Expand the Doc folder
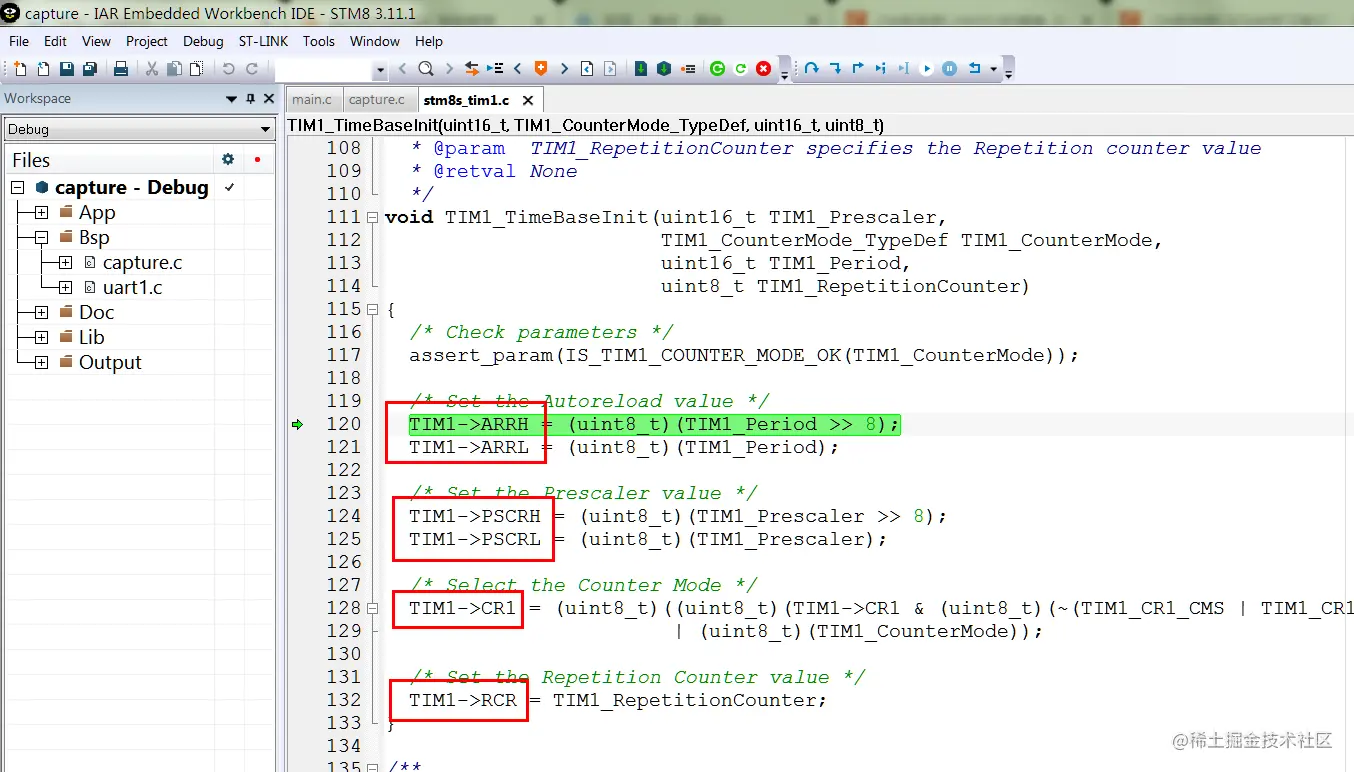Viewport: 1354px width, 772px height. click(x=41, y=312)
